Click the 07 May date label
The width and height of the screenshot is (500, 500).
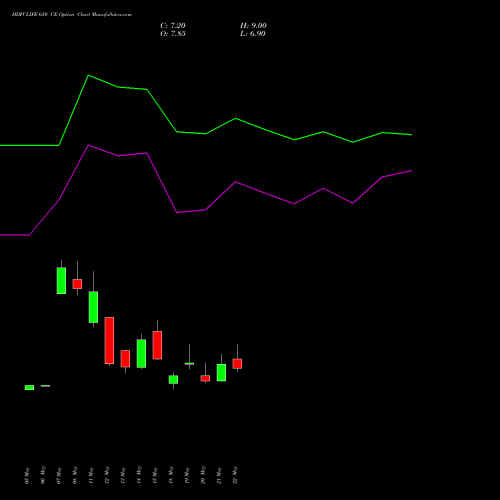pyautogui.click(x=59, y=475)
